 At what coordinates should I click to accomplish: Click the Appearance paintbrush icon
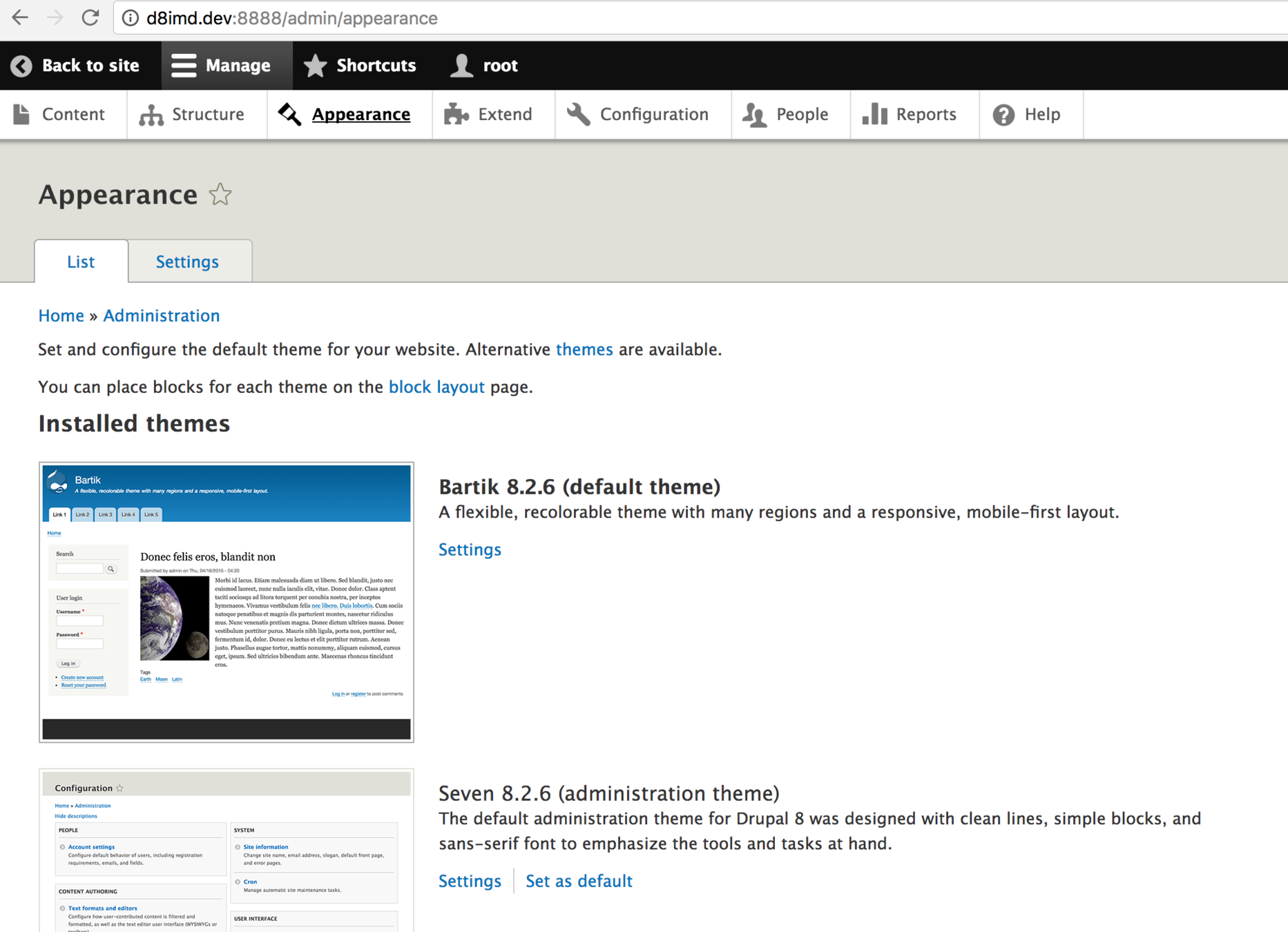290,115
